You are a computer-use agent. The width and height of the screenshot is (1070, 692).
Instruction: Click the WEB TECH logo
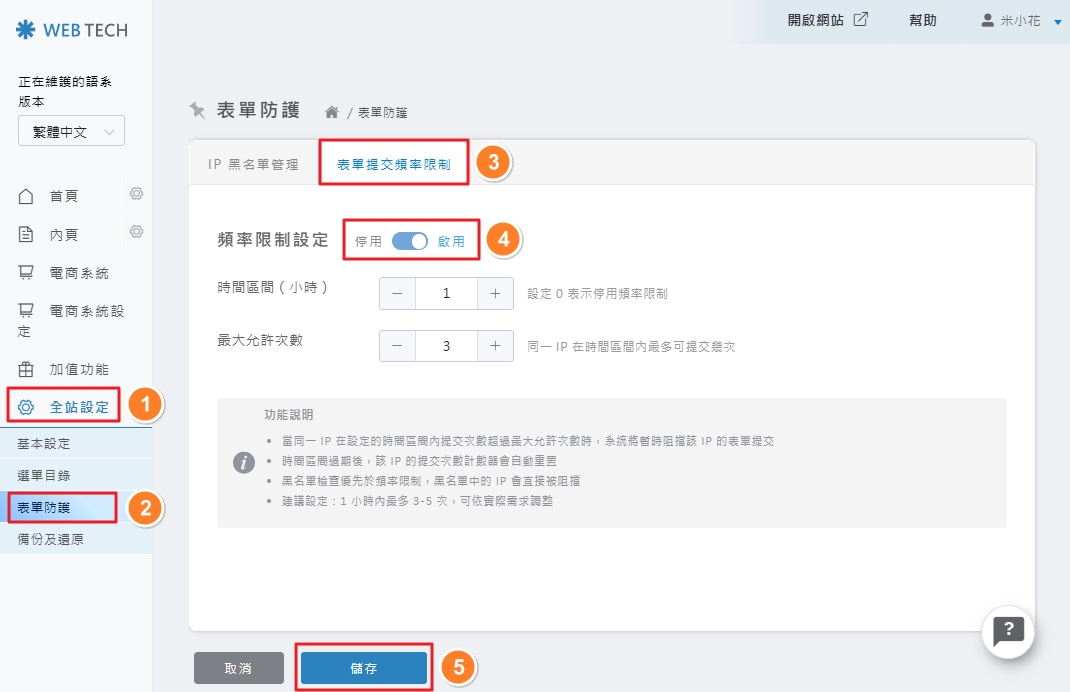[x=72, y=30]
